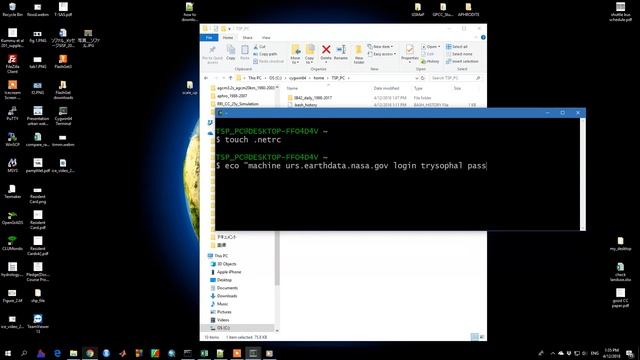Switch to details view button in status bar
The image size is (640, 360).
click(474, 337)
